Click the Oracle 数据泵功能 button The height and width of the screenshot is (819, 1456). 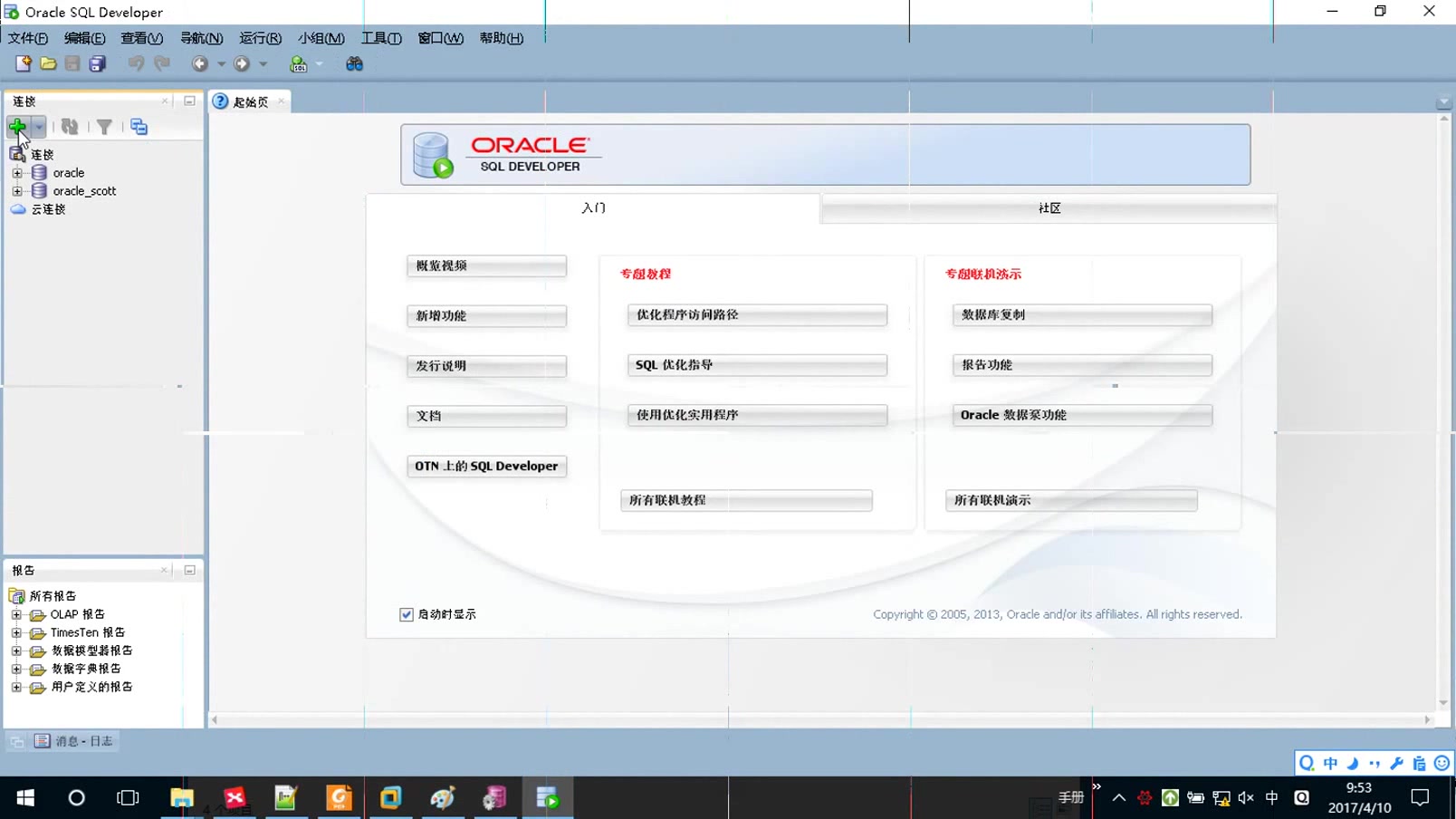(1082, 414)
